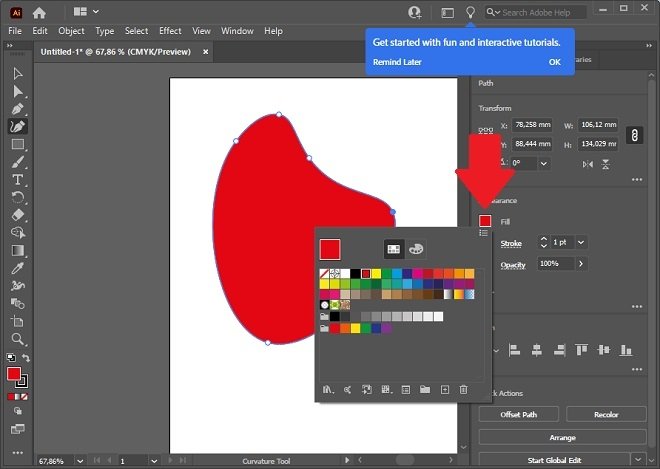Screen dimensions: 660x469
Task: Select the Direct Selection tool solid arrow
Action: tap(18, 91)
